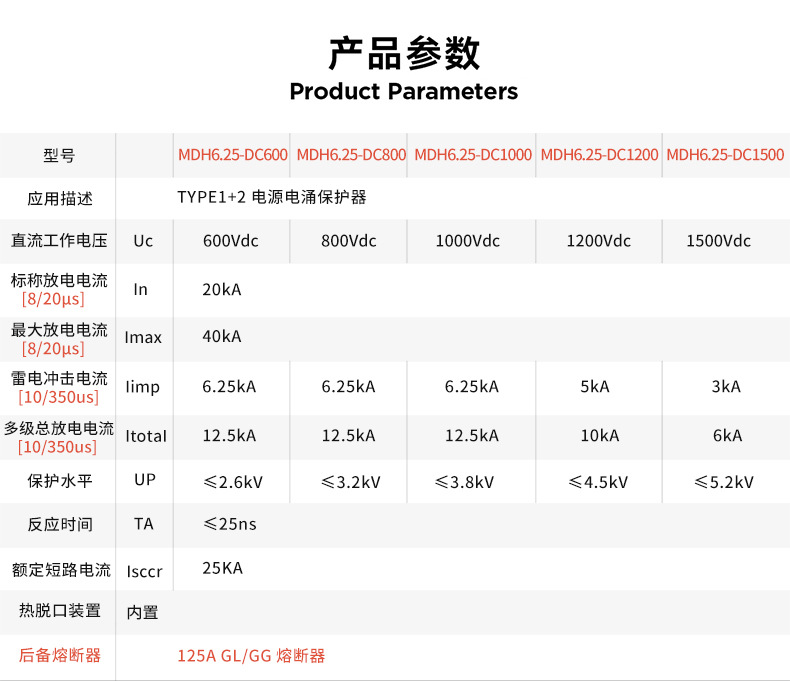790x681 pixels.
Task: Click the 反应时间 row label
Action: (59, 524)
